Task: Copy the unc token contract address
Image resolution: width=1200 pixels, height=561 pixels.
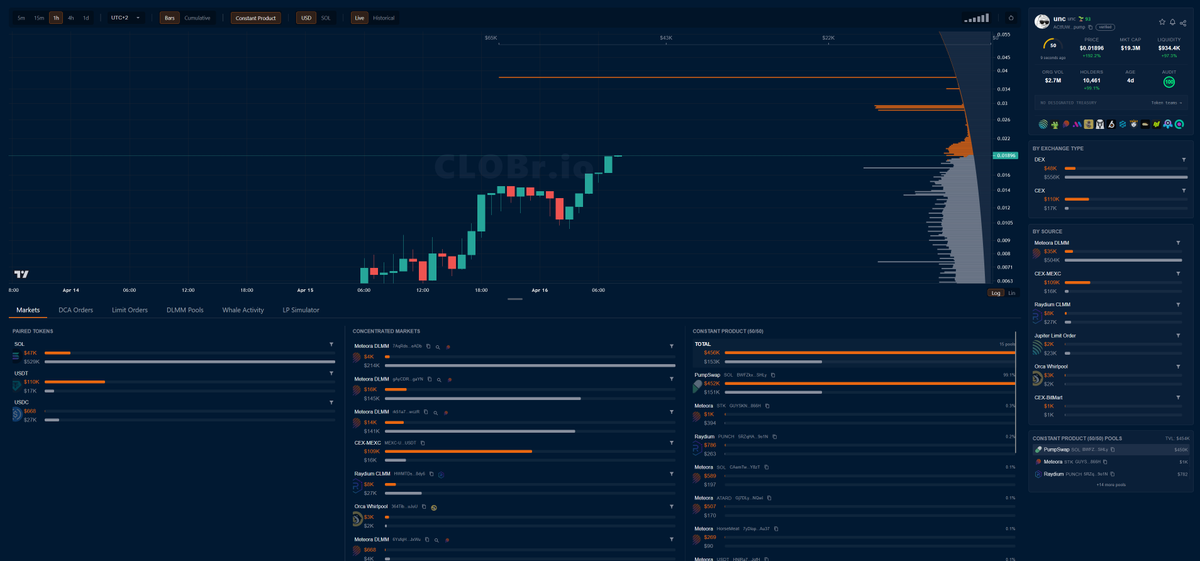Action: coord(1090,27)
